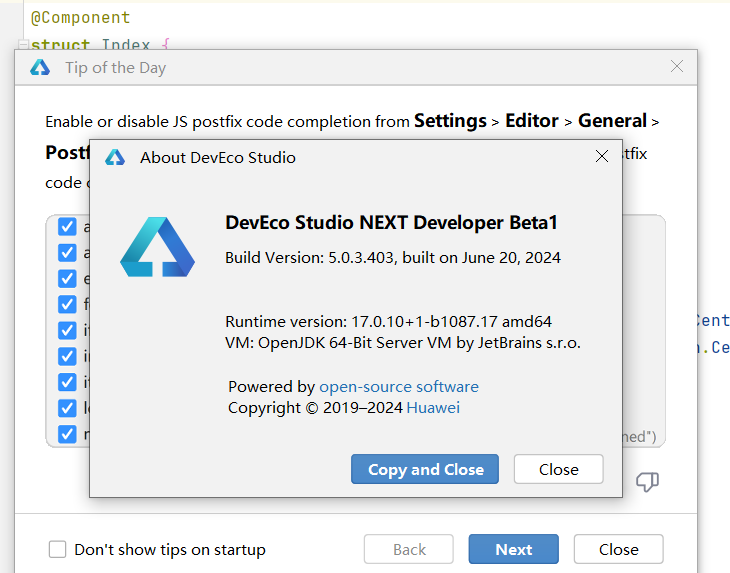Click DevEco icon in Tip of the Day title
This screenshot has height=573, width=730.
[40, 67]
